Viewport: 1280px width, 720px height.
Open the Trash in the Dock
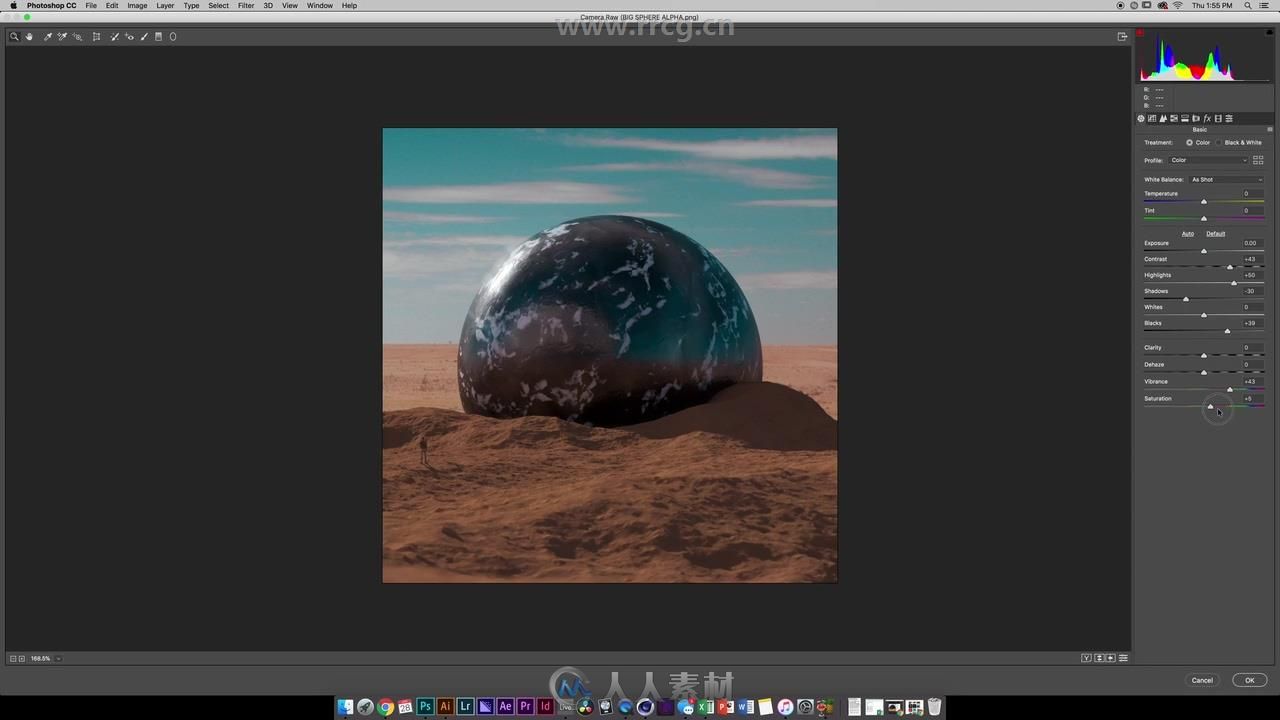934,707
